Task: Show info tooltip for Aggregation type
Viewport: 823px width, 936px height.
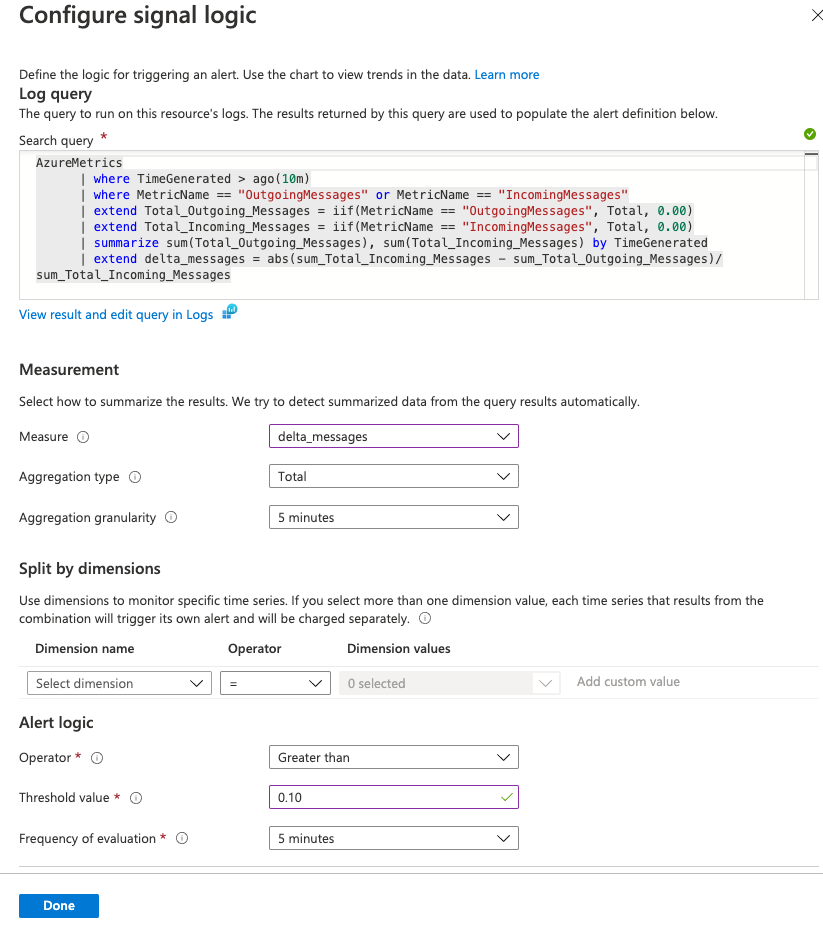Action: pos(135,477)
